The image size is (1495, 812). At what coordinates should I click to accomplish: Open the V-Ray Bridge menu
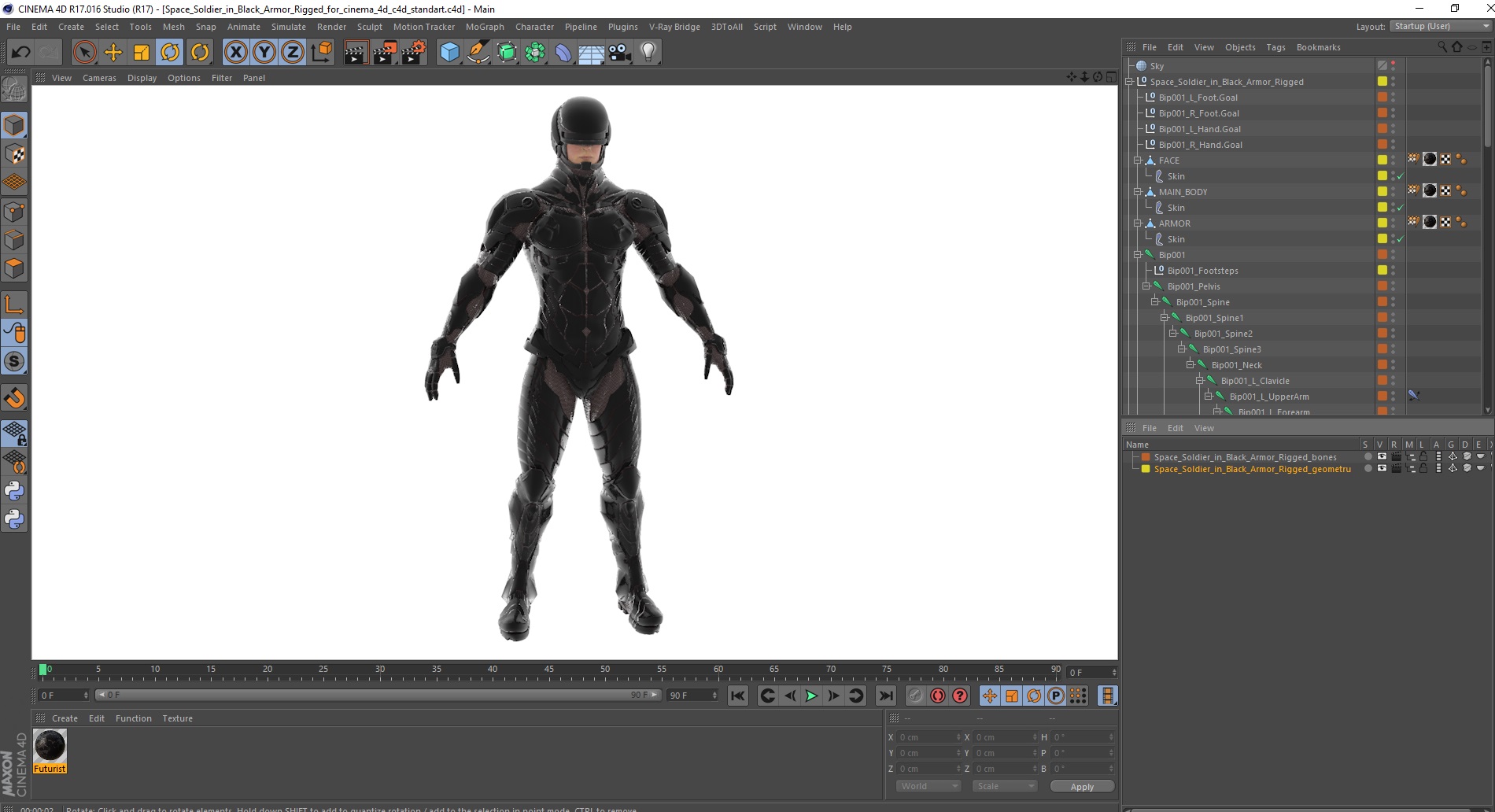[674, 27]
